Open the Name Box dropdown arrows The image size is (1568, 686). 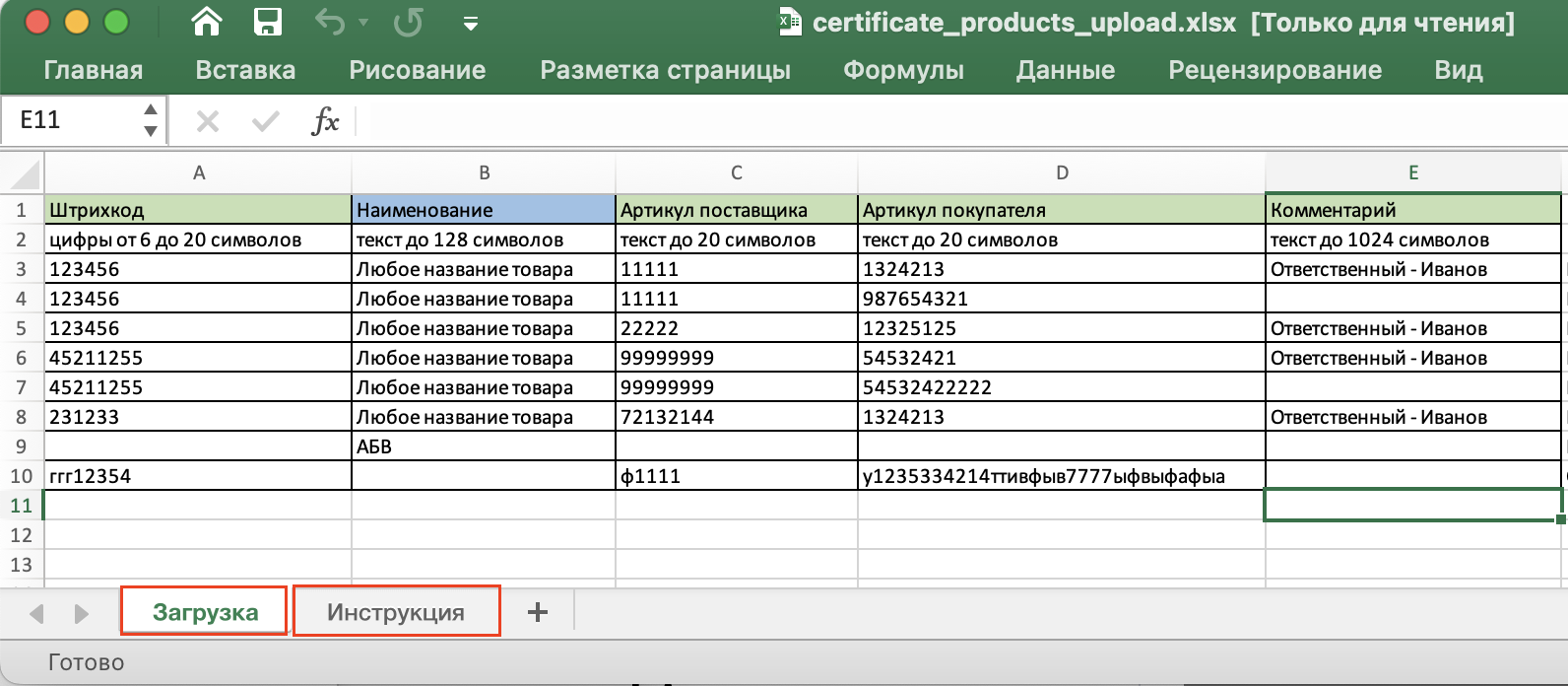point(150,120)
